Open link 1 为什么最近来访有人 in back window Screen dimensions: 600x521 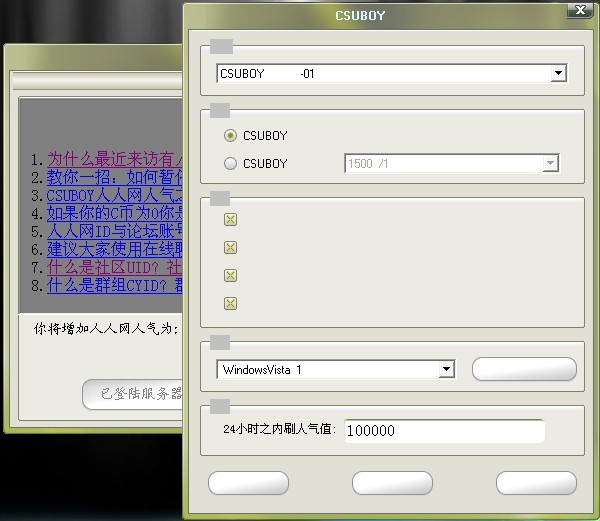click(x=114, y=159)
